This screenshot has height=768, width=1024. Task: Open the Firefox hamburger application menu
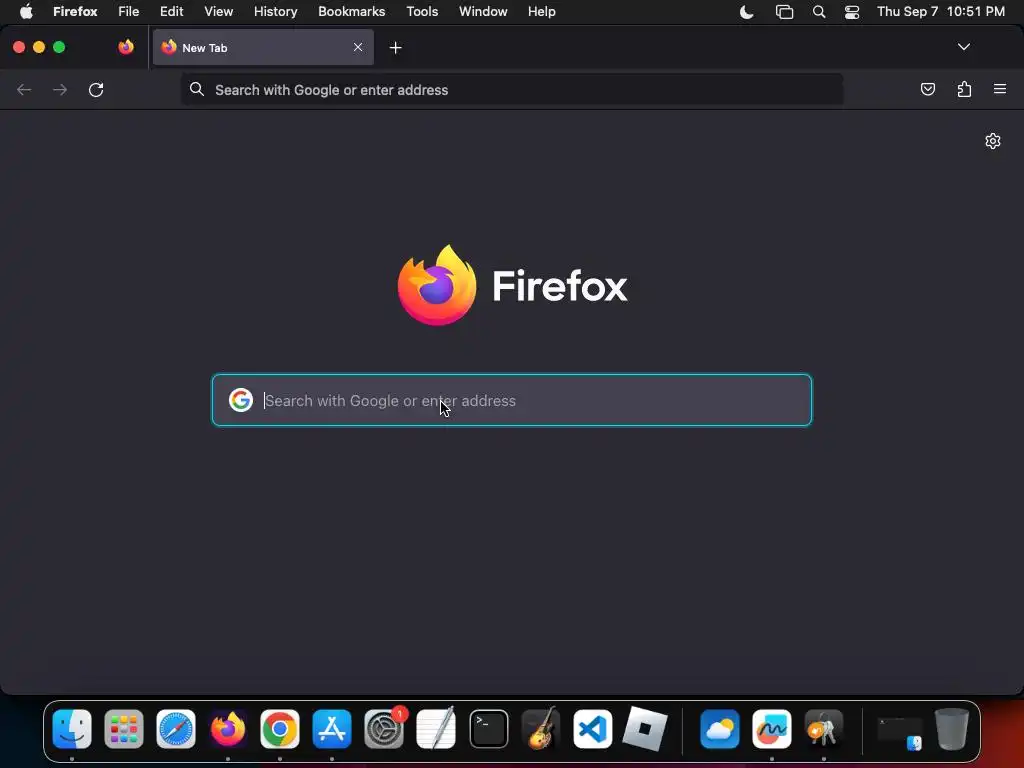pos(1000,89)
